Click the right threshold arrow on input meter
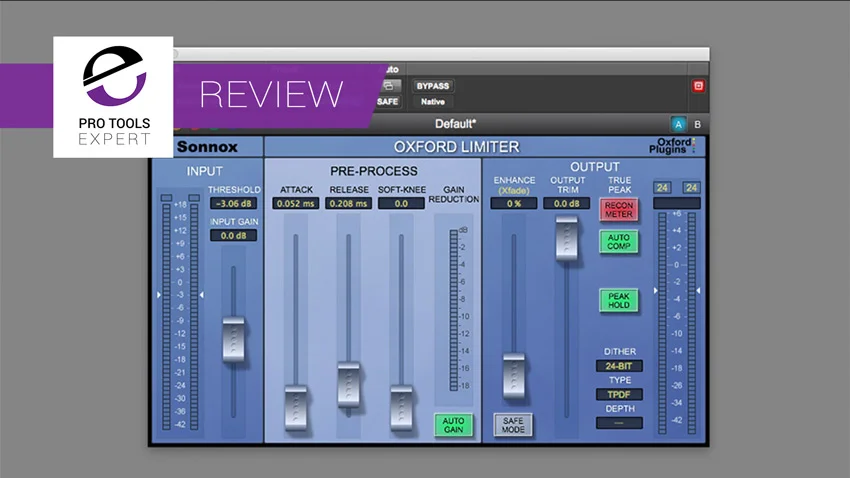This screenshot has height=478, width=850. pos(202,295)
